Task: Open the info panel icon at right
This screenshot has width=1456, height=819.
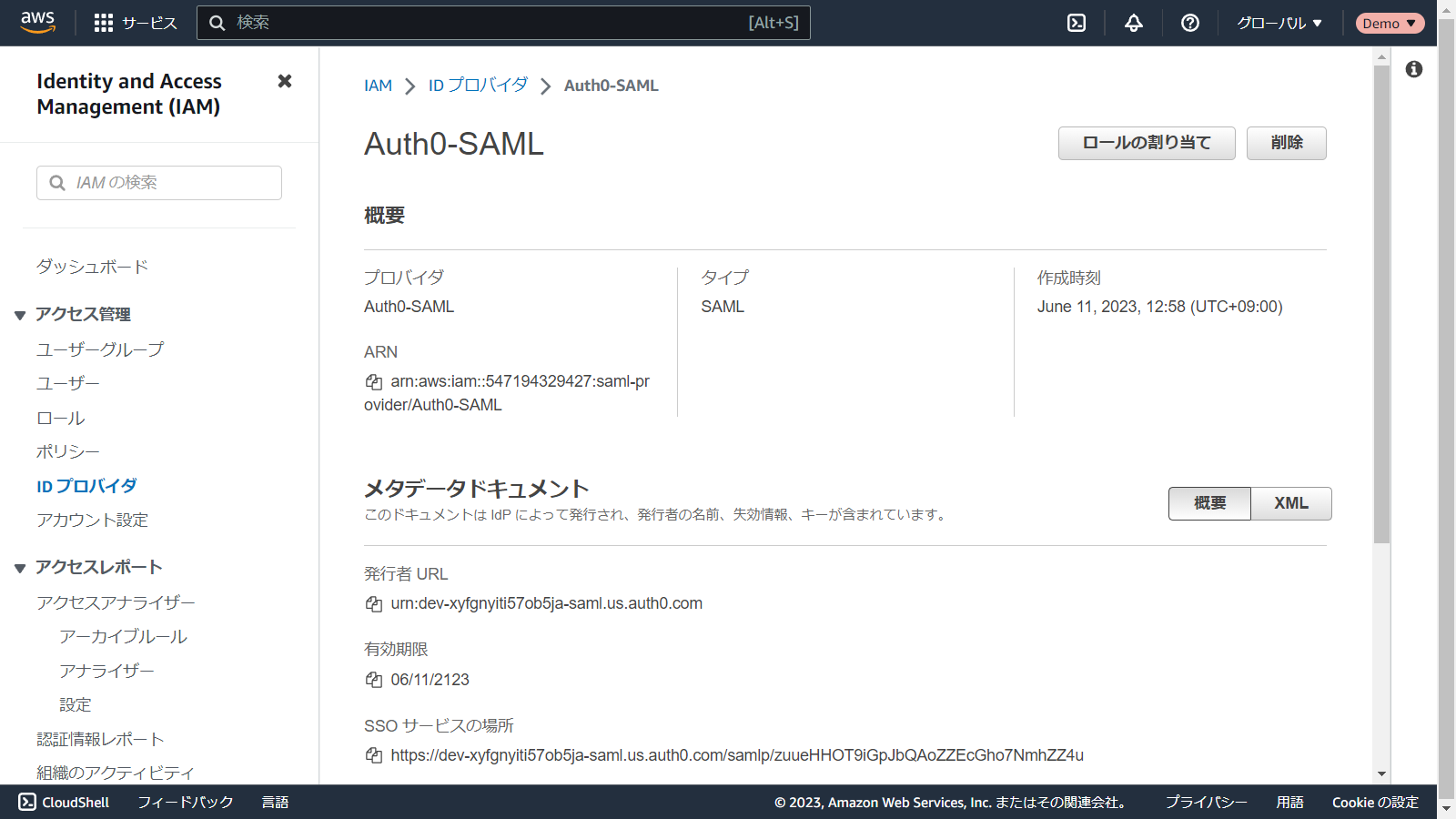Action: pyautogui.click(x=1413, y=69)
